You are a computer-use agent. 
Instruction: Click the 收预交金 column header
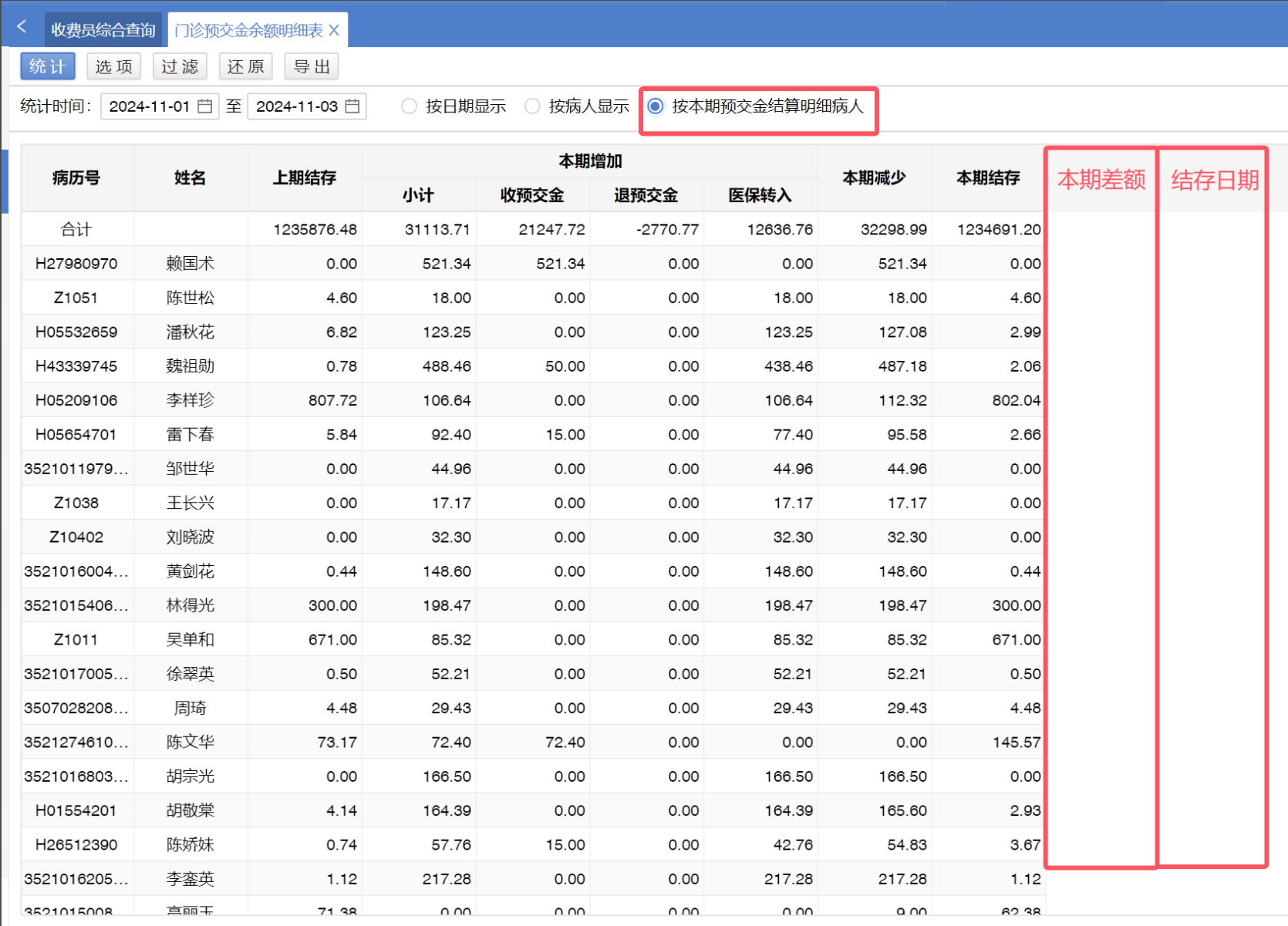[x=532, y=195]
